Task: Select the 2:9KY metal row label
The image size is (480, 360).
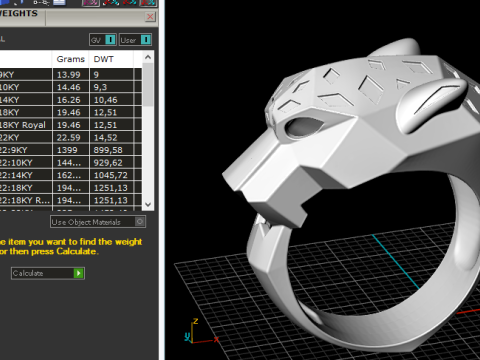Action: pos(13,150)
